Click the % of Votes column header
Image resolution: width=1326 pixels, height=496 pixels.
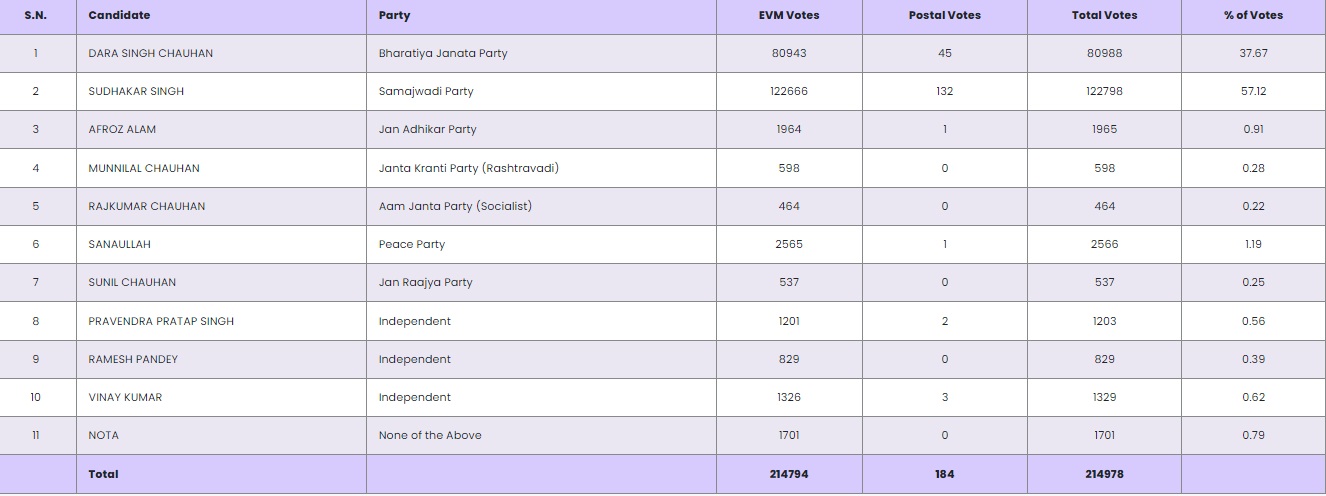1253,15
